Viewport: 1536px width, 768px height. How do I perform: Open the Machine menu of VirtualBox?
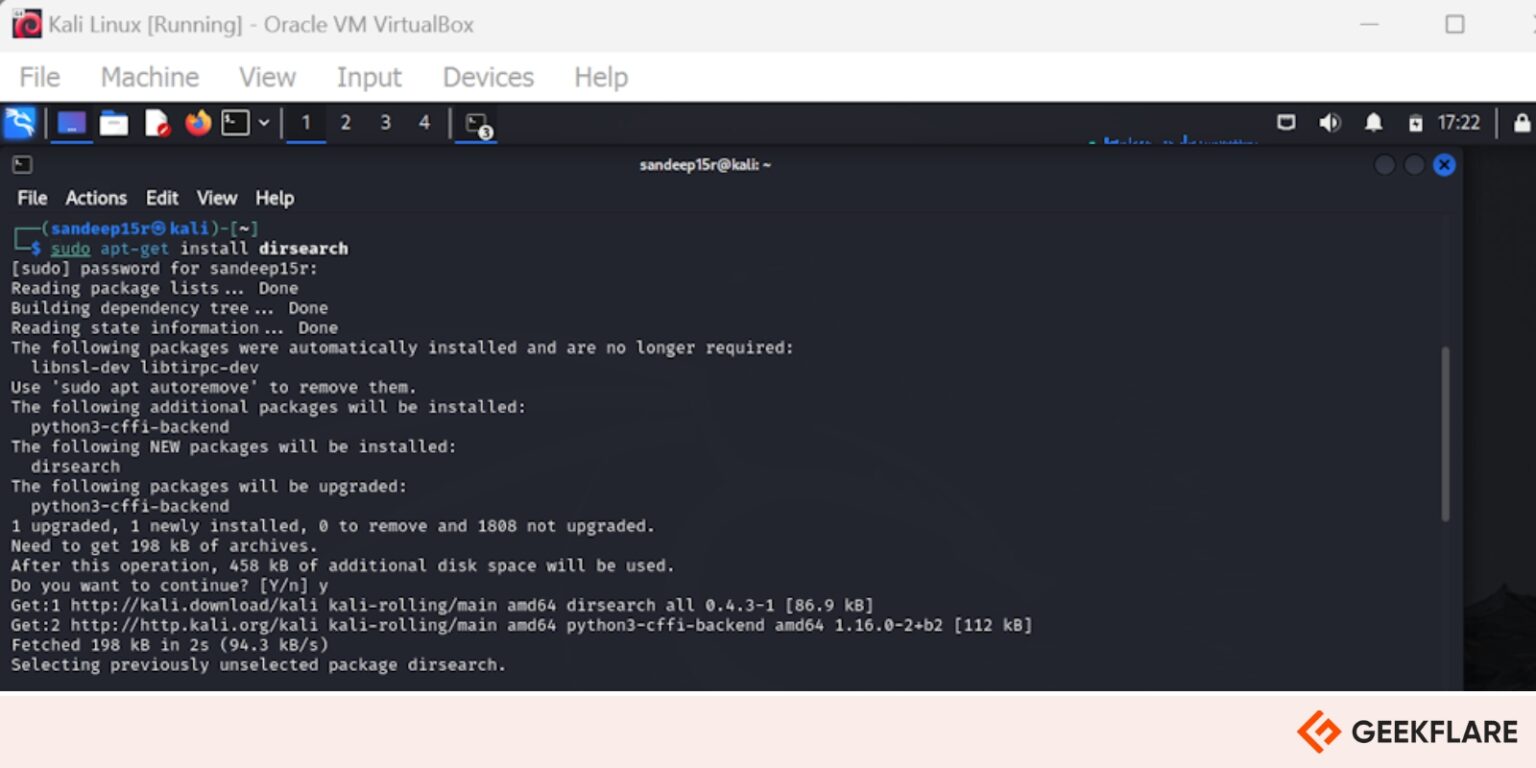(148, 77)
